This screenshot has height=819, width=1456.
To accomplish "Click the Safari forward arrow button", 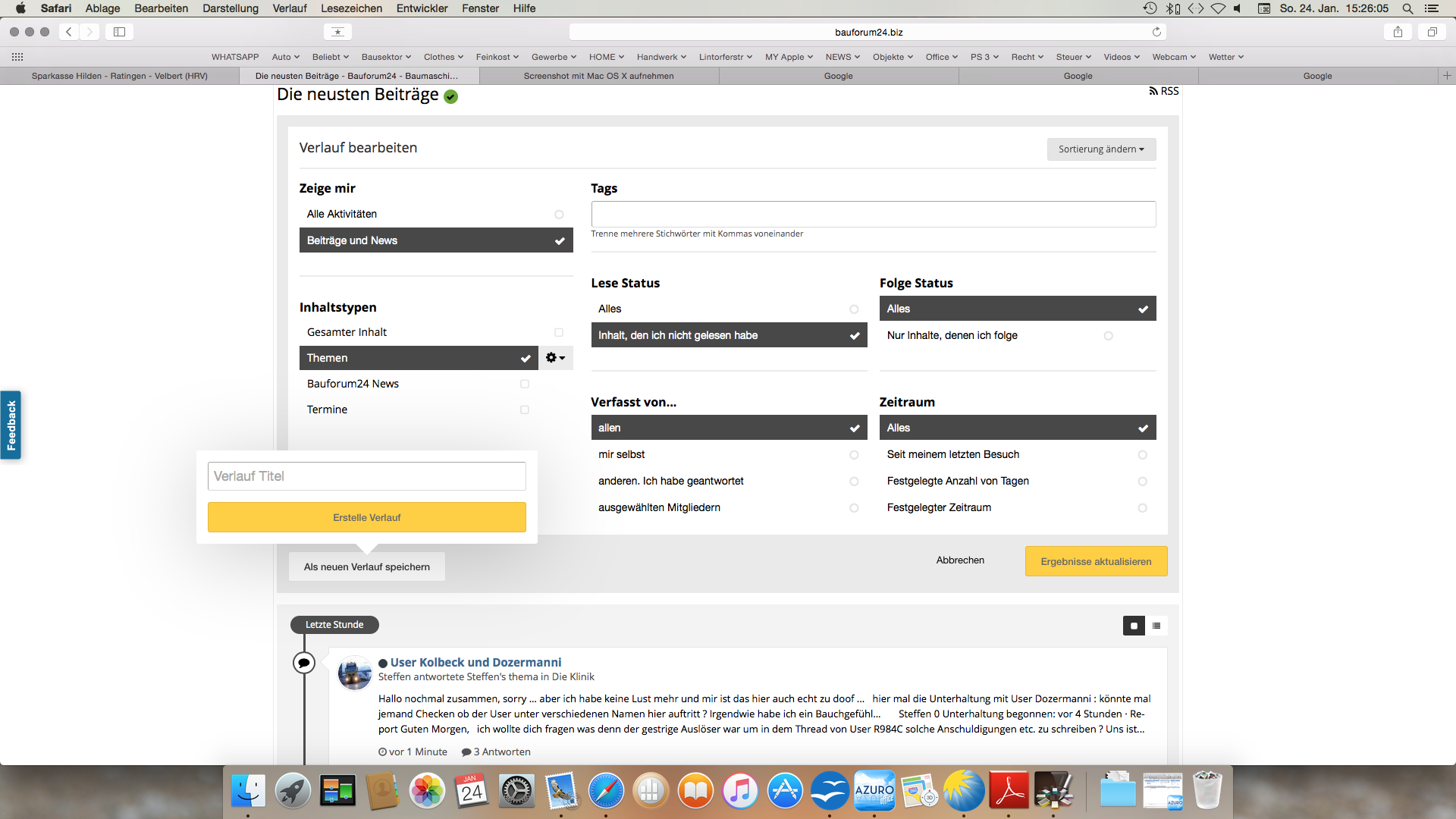I will click(90, 32).
